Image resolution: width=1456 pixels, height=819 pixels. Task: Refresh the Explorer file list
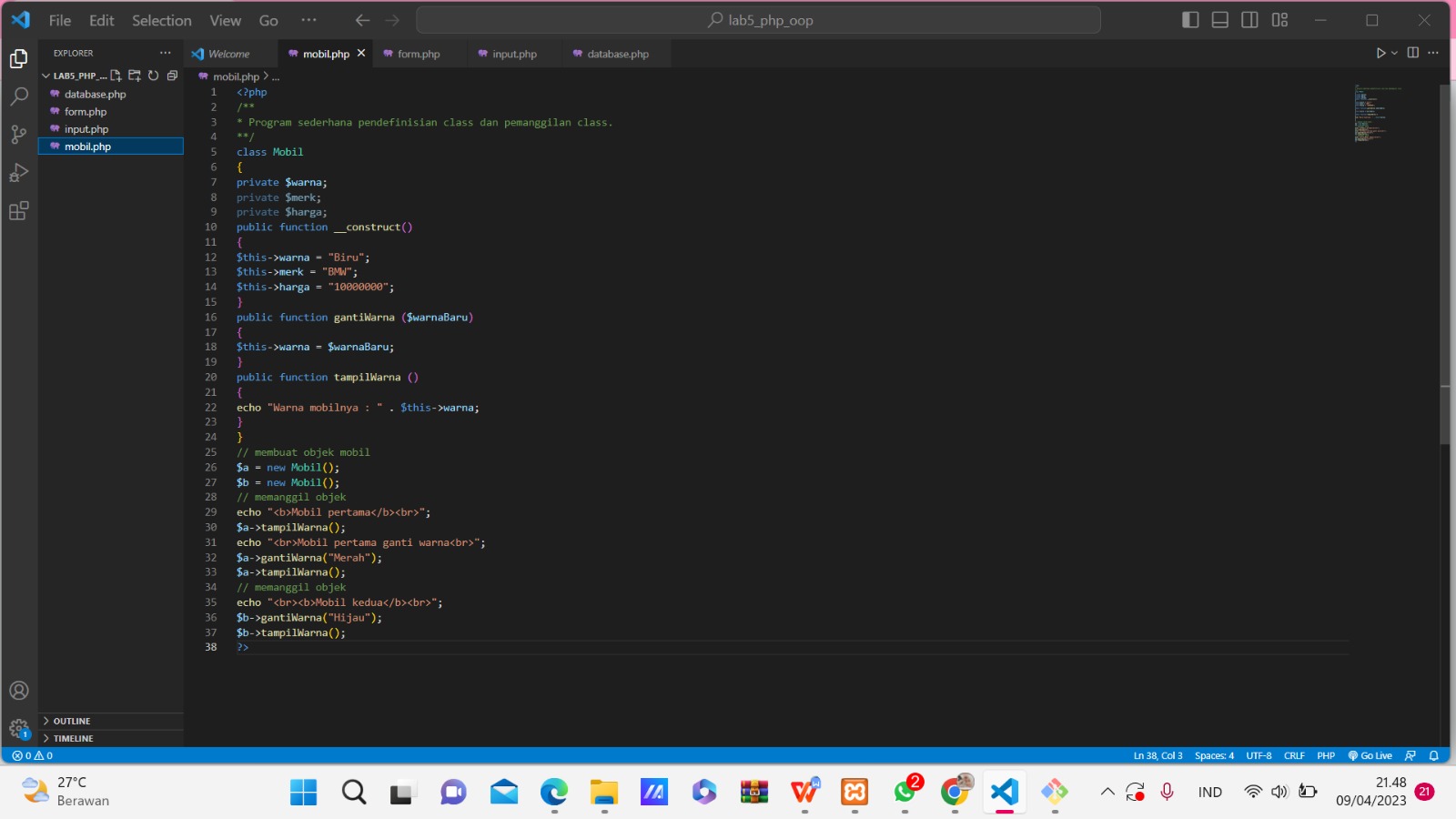coord(153,76)
